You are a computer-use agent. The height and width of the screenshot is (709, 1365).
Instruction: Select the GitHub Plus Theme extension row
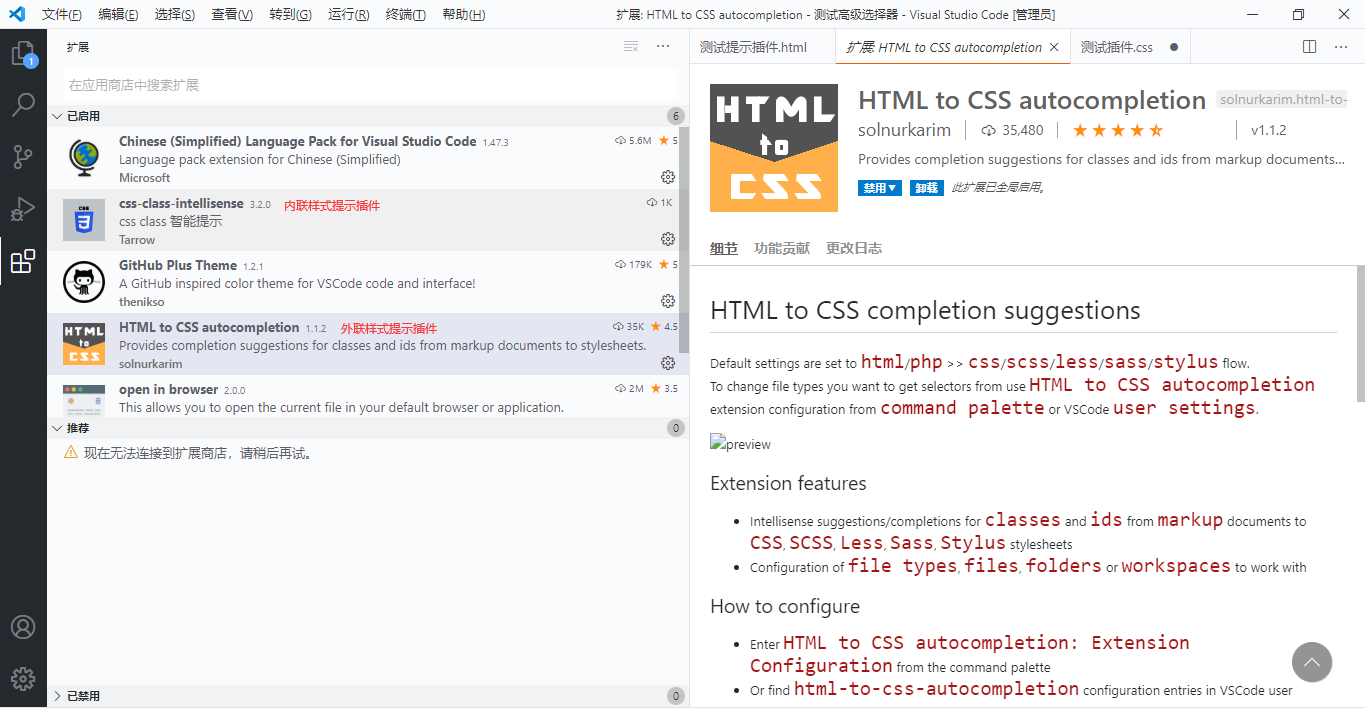click(x=363, y=282)
